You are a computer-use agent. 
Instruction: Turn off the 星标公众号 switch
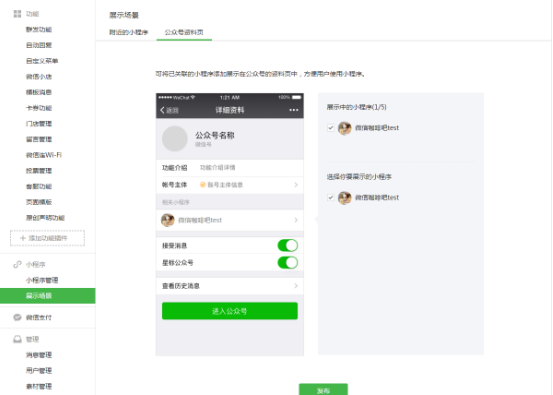click(288, 263)
